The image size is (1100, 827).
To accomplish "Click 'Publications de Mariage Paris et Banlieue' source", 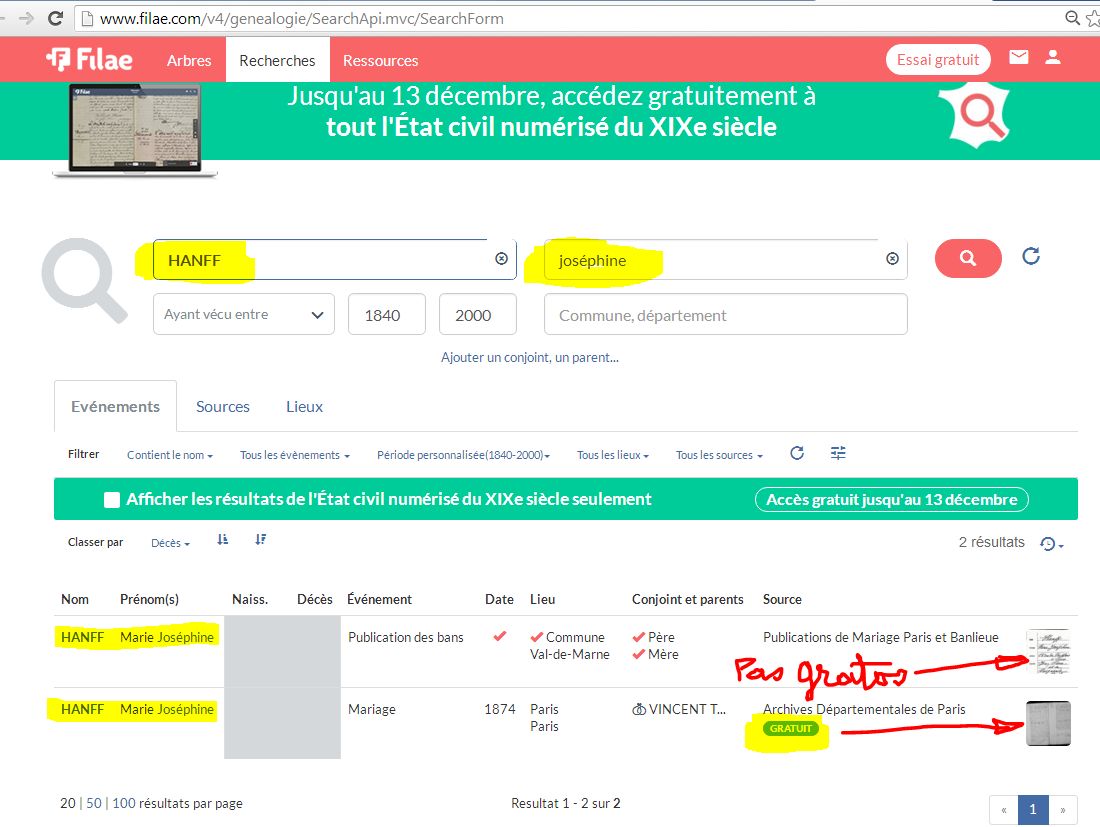I will tap(880, 637).
